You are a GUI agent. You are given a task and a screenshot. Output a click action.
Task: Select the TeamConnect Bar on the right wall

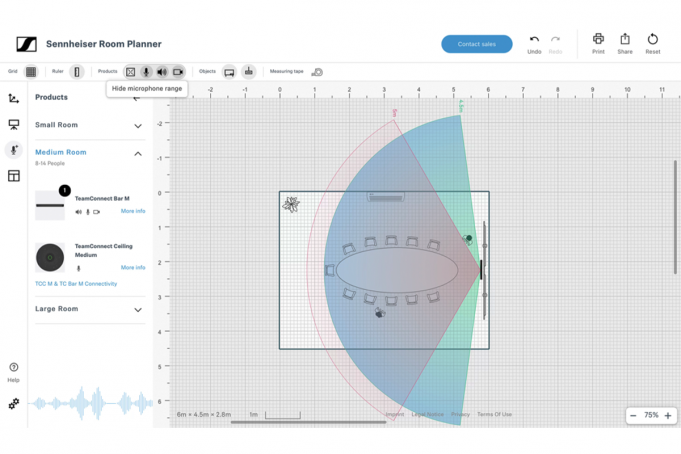(x=481, y=270)
